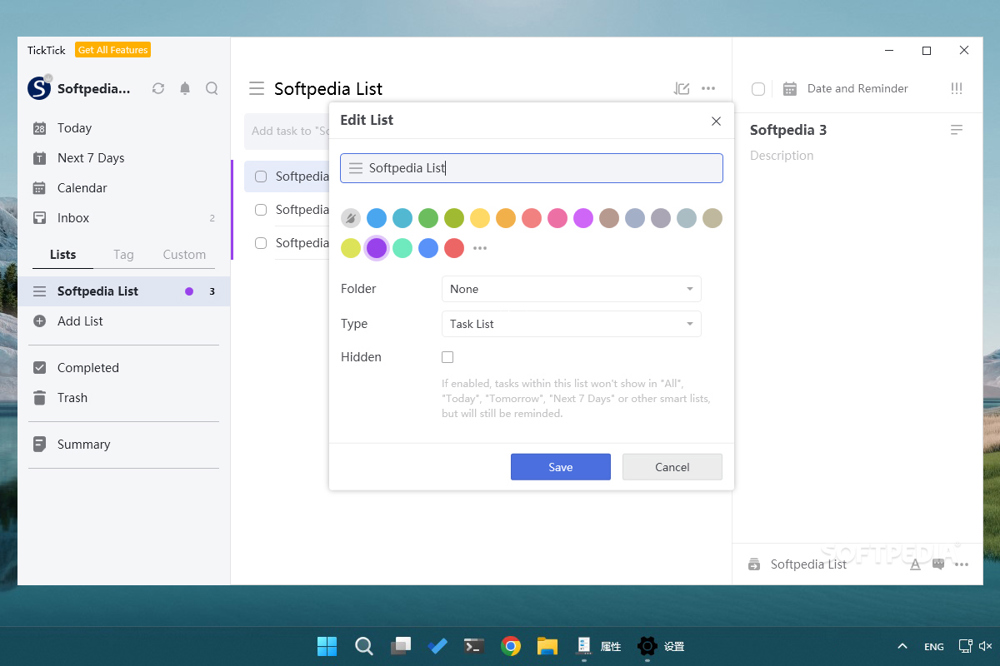The width and height of the screenshot is (1000, 666).
Task: Open terminal from taskbar
Action: coord(473,646)
